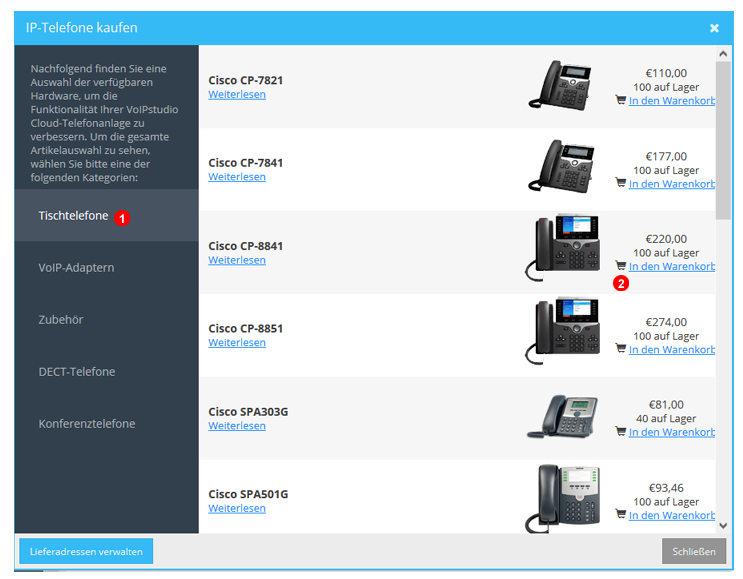Open Konferenztelefone category
Viewport: 743px width, 579px height.
coord(86,424)
